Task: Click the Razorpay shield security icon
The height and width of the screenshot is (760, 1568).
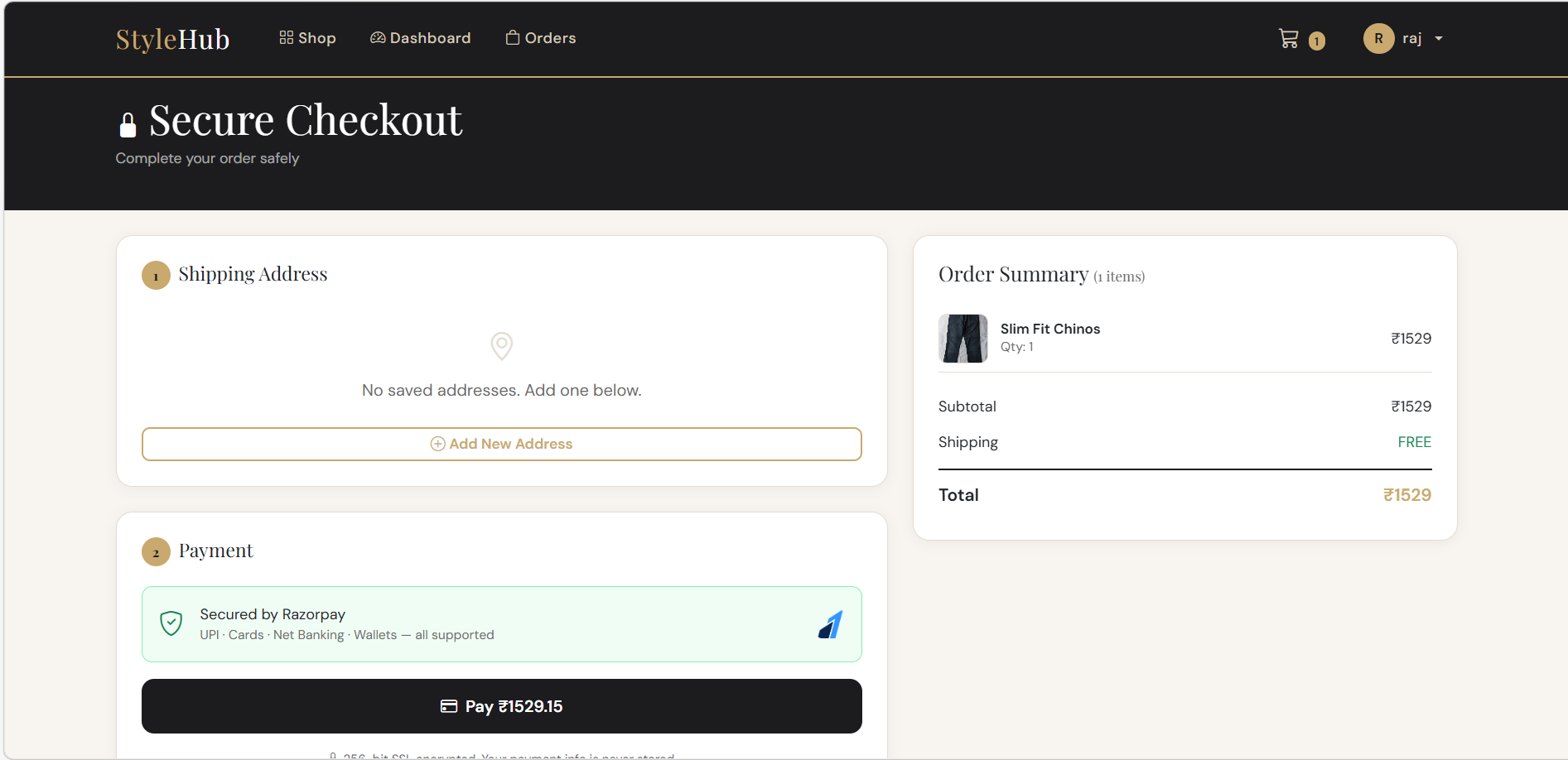Action: click(171, 623)
